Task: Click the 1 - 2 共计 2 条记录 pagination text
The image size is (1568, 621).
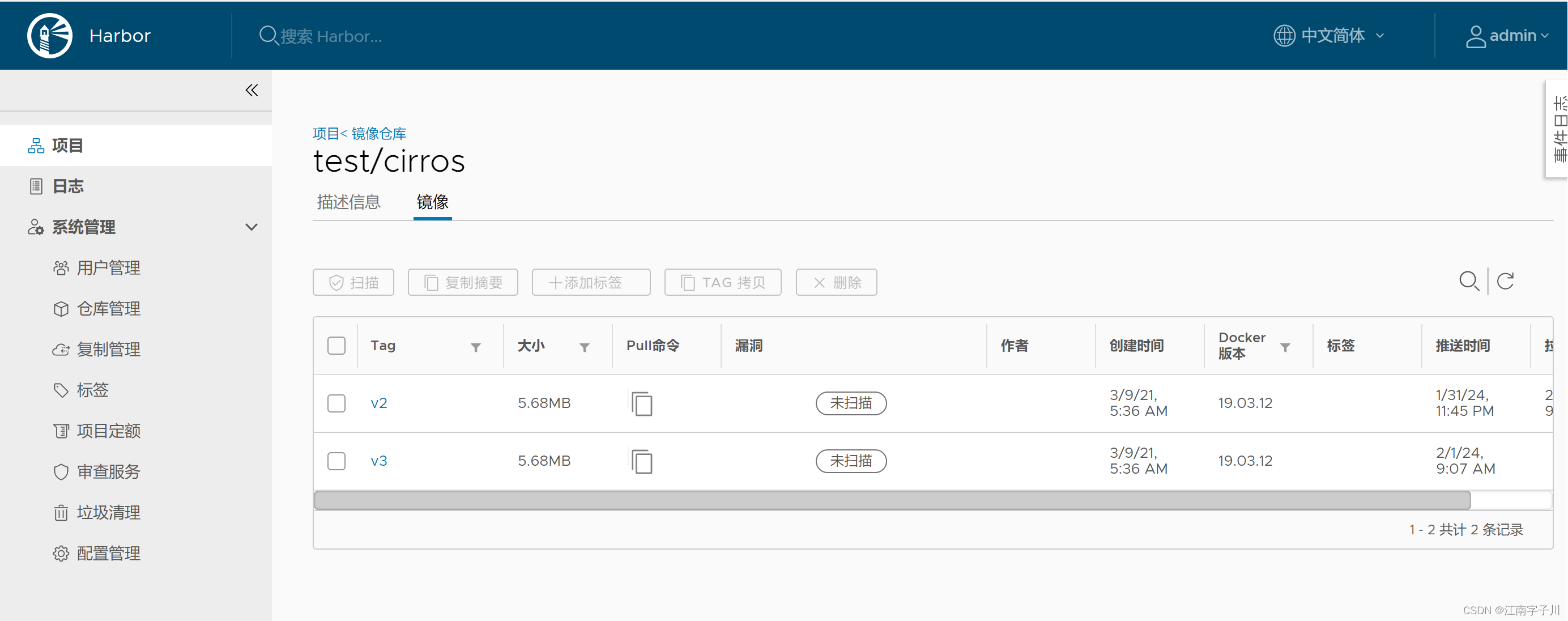Action: pos(1465,530)
